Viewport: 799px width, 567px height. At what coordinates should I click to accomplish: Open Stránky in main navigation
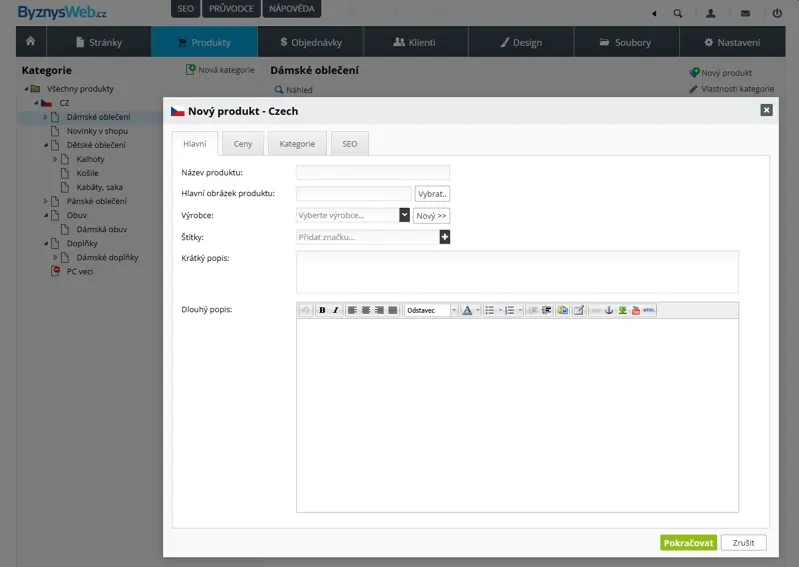pyautogui.click(x=99, y=42)
